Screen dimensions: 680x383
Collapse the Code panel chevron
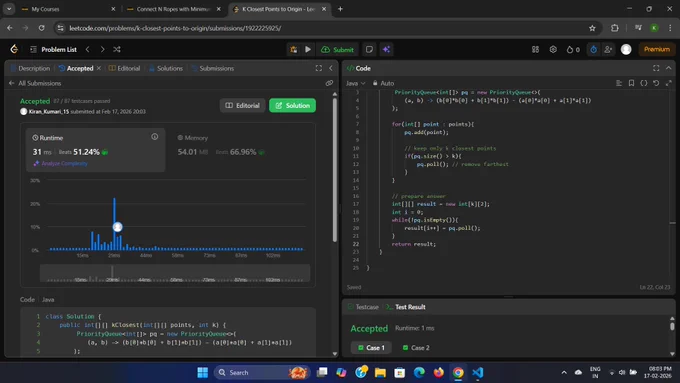click(x=668, y=68)
